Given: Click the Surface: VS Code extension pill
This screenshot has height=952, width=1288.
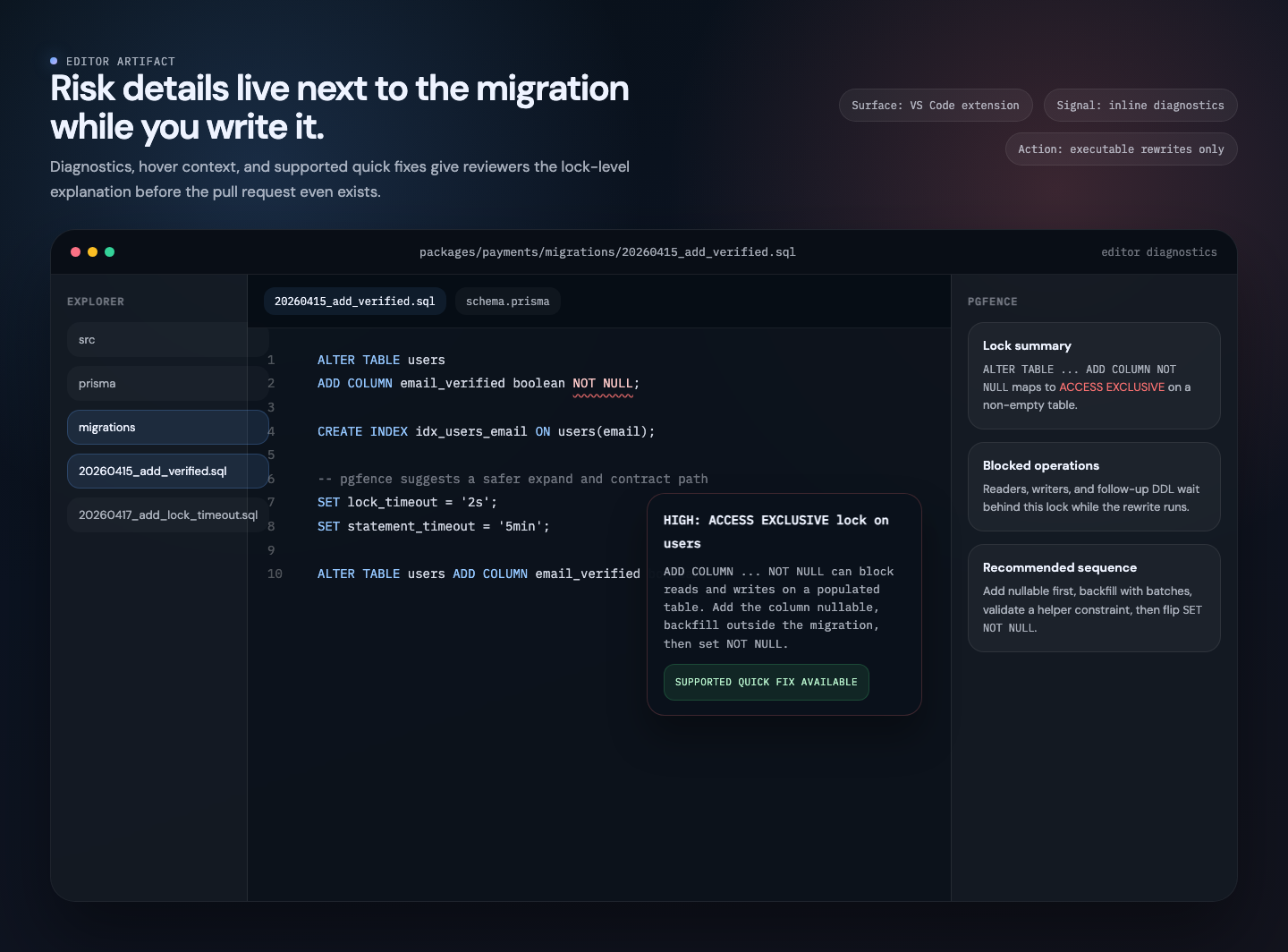Looking at the screenshot, I should [x=935, y=106].
